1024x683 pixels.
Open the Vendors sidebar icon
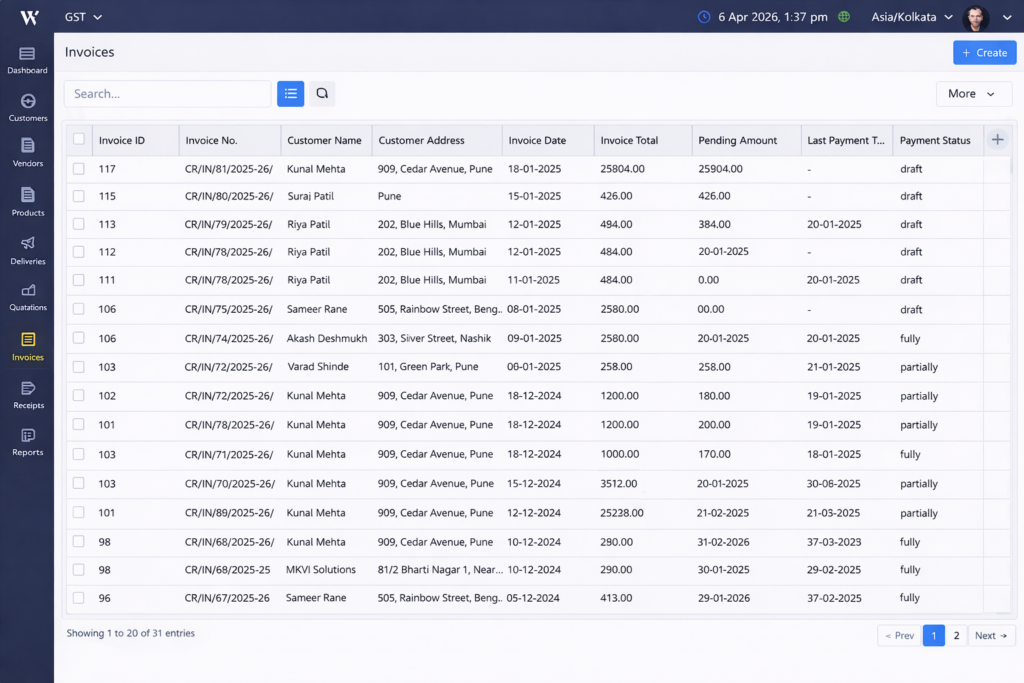(27, 152)
